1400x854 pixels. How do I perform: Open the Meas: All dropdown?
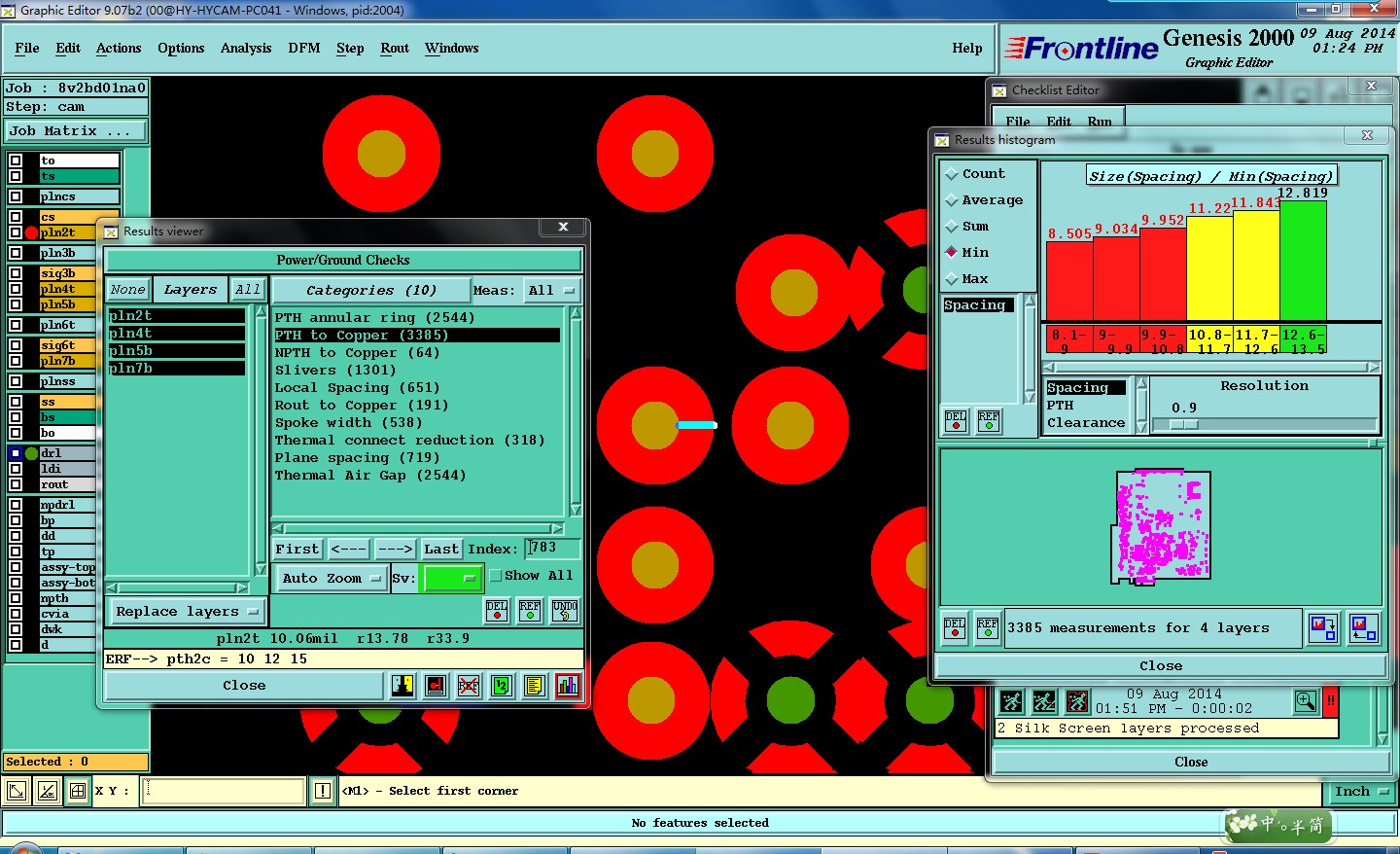tap(551, 291)
